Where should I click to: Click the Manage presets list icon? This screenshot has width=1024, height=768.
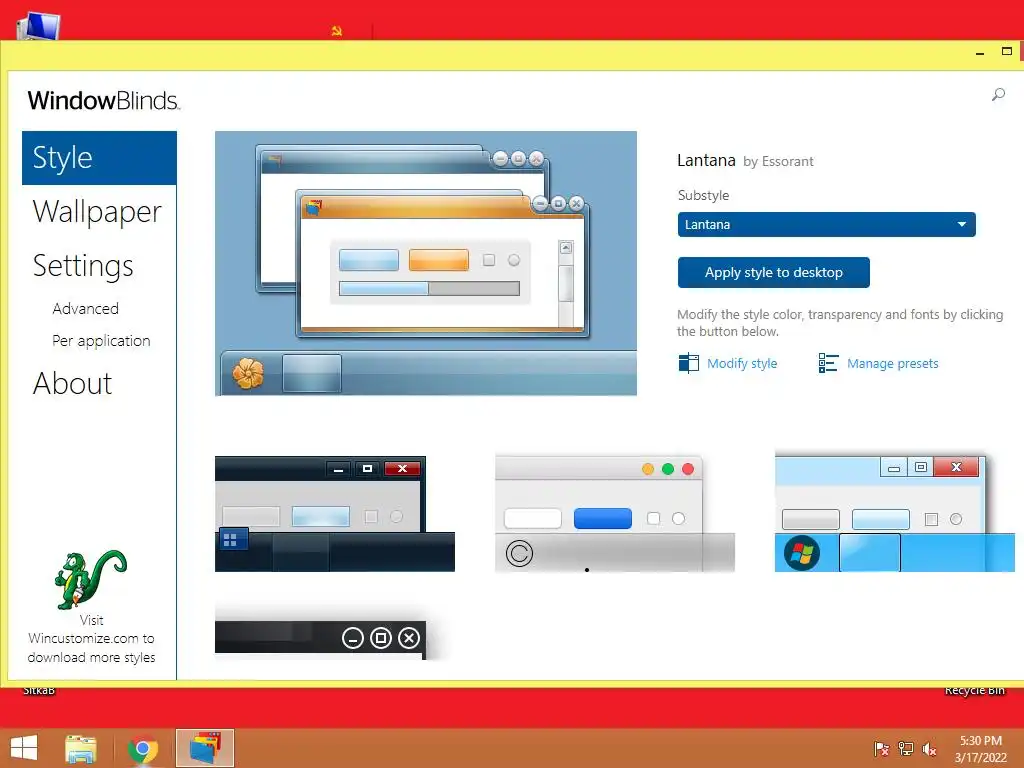pos(828,362)
